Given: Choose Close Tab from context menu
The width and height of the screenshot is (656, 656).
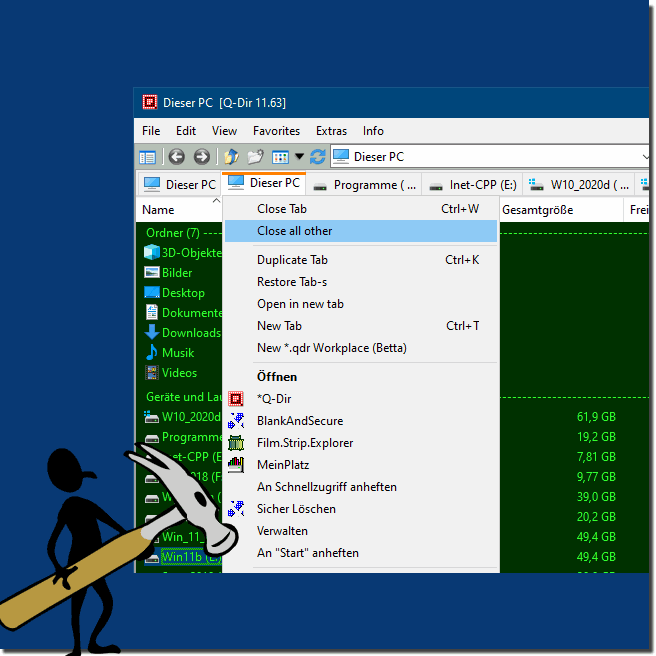Looking at the screenshot, I should point(361,209).
